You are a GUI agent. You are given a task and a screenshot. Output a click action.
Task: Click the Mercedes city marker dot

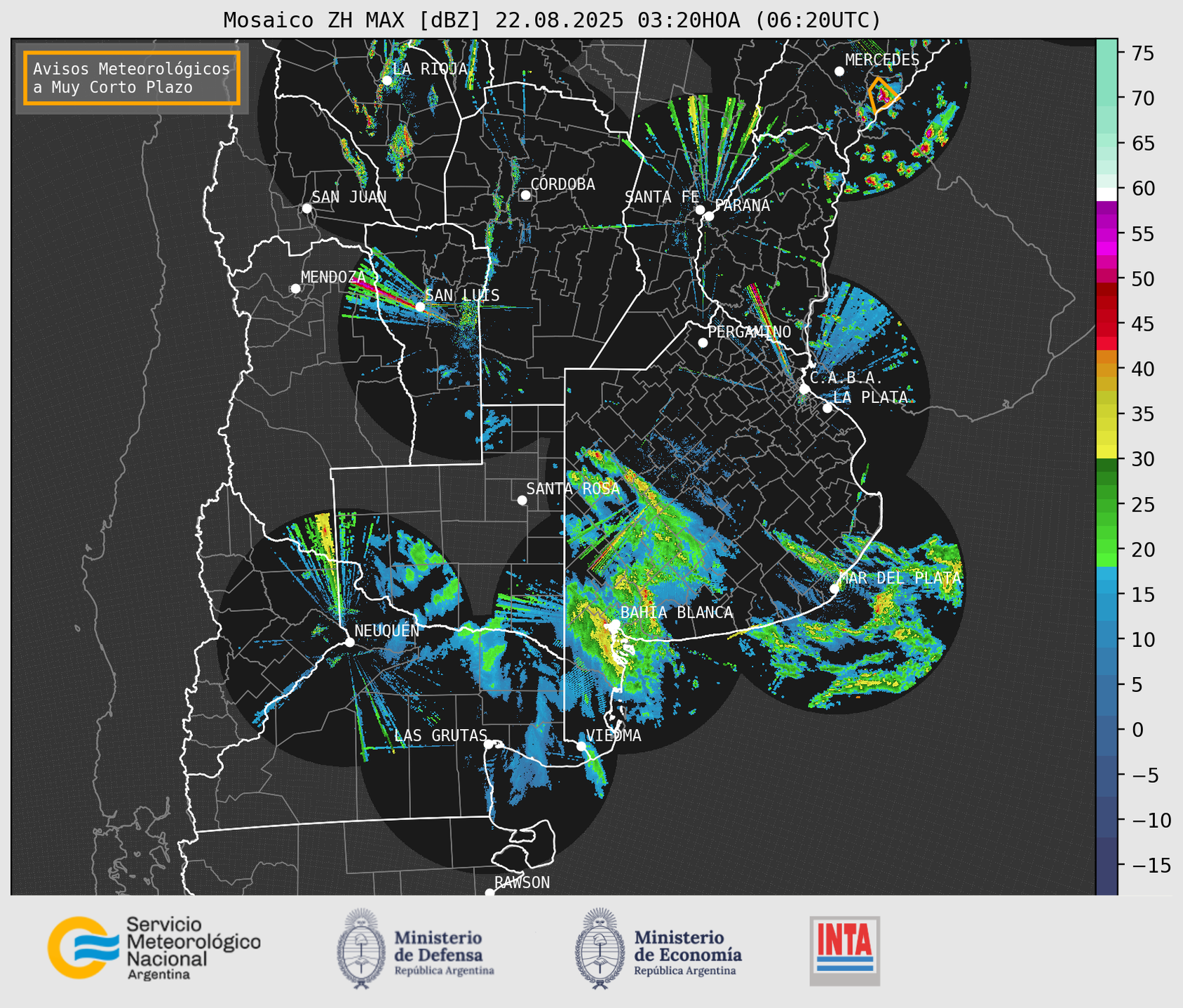pos(839,71)
